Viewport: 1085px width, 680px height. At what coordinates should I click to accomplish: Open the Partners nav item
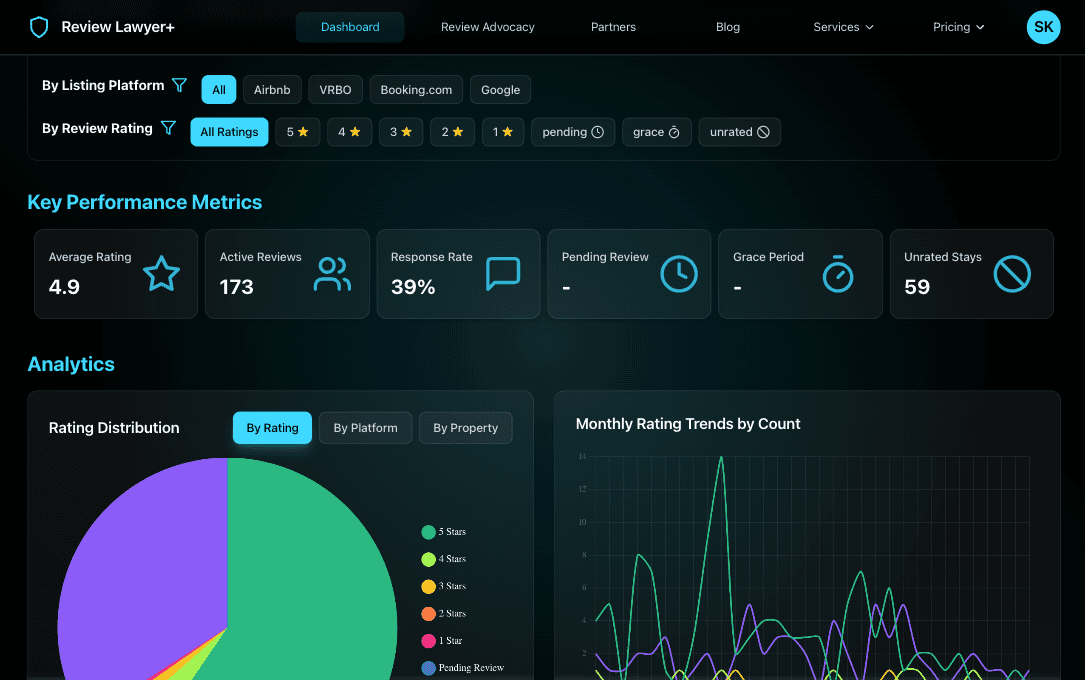tap(613, 27)
